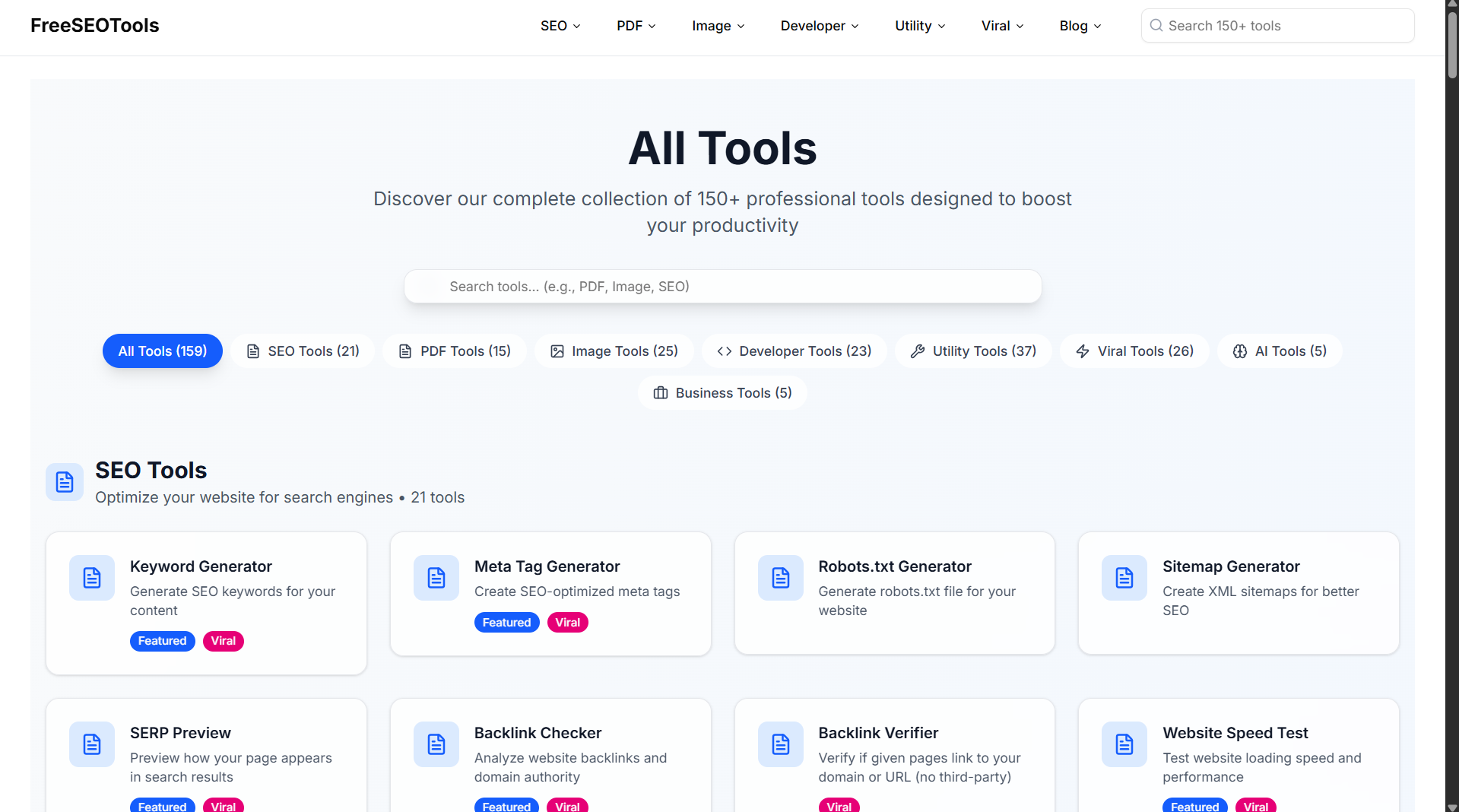
Task: Select the Image Tools filter with picture icon
Action: pos(557,350)
